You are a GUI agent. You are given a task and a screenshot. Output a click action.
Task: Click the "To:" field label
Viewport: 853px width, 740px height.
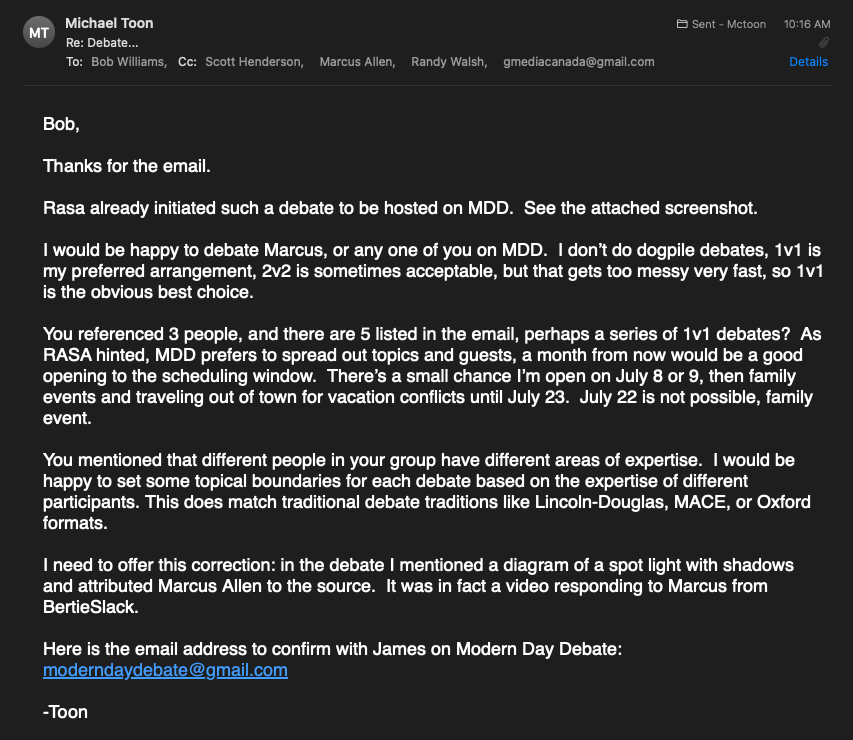tap(74, 62)
